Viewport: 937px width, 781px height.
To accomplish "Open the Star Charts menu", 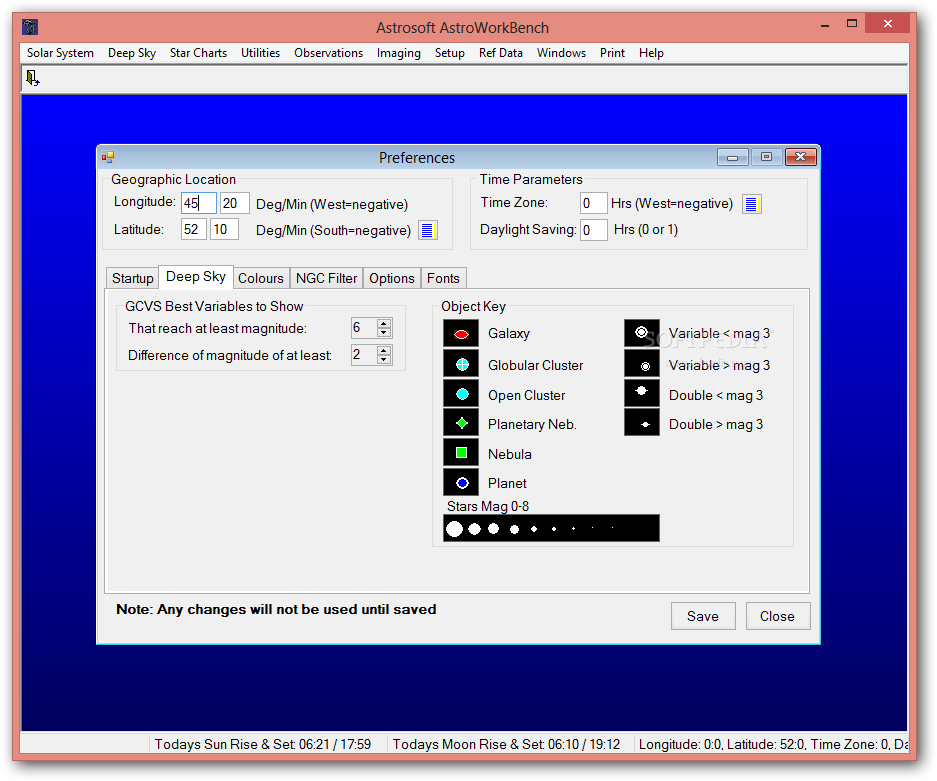I will [x=198, y=53].
